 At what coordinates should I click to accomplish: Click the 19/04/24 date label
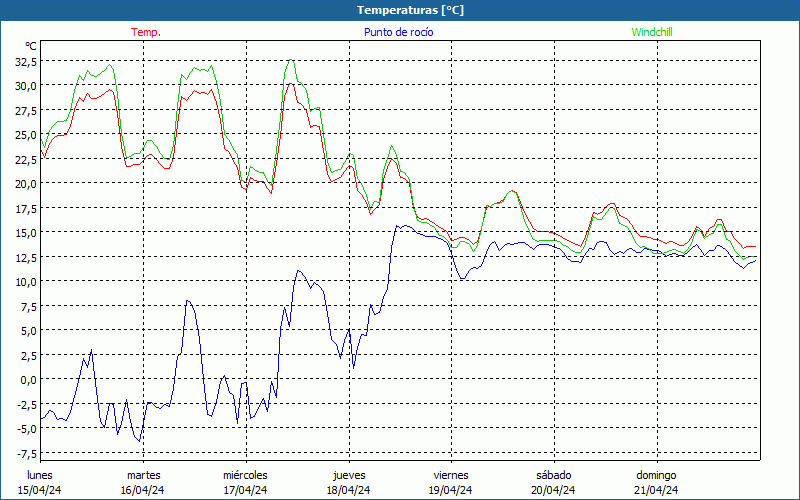451,490
